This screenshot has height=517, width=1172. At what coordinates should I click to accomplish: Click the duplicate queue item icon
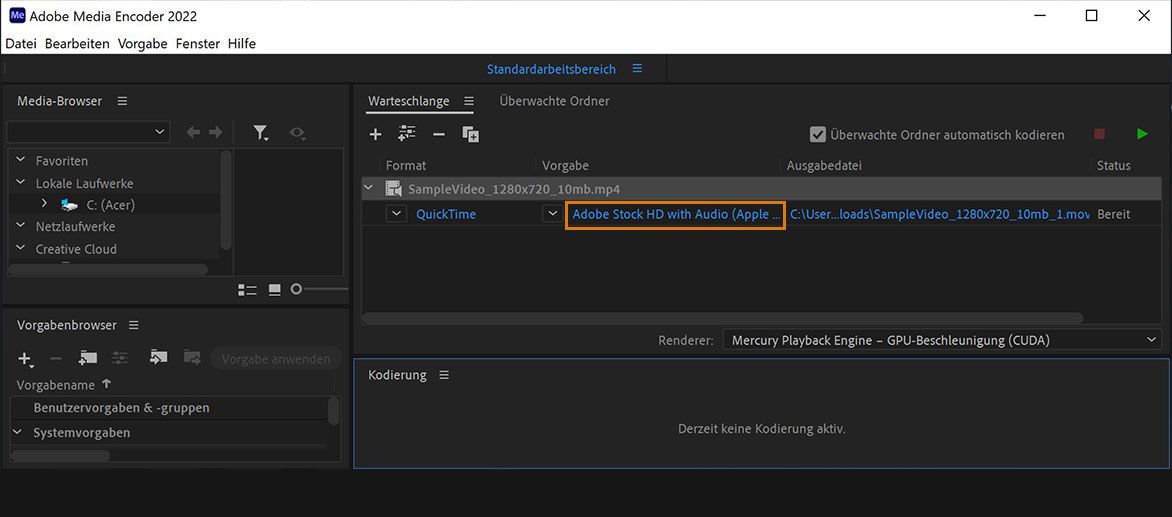point(470,134)
